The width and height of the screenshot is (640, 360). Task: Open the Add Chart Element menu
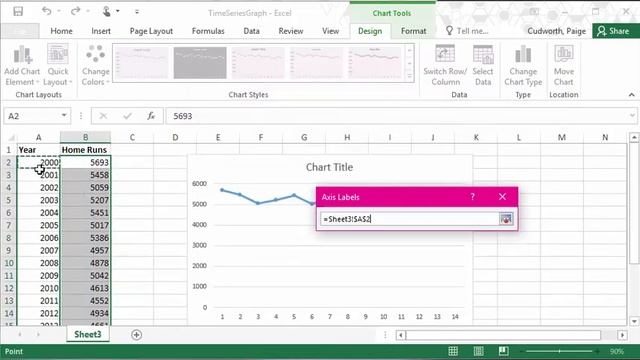coord(22,65)
